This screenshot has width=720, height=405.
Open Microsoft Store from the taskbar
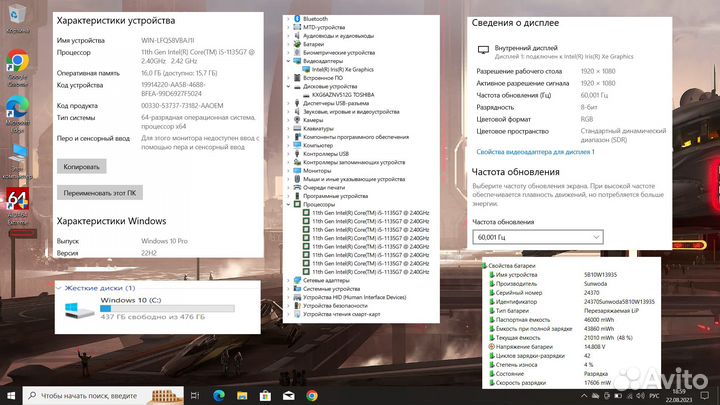coord(265,395)
